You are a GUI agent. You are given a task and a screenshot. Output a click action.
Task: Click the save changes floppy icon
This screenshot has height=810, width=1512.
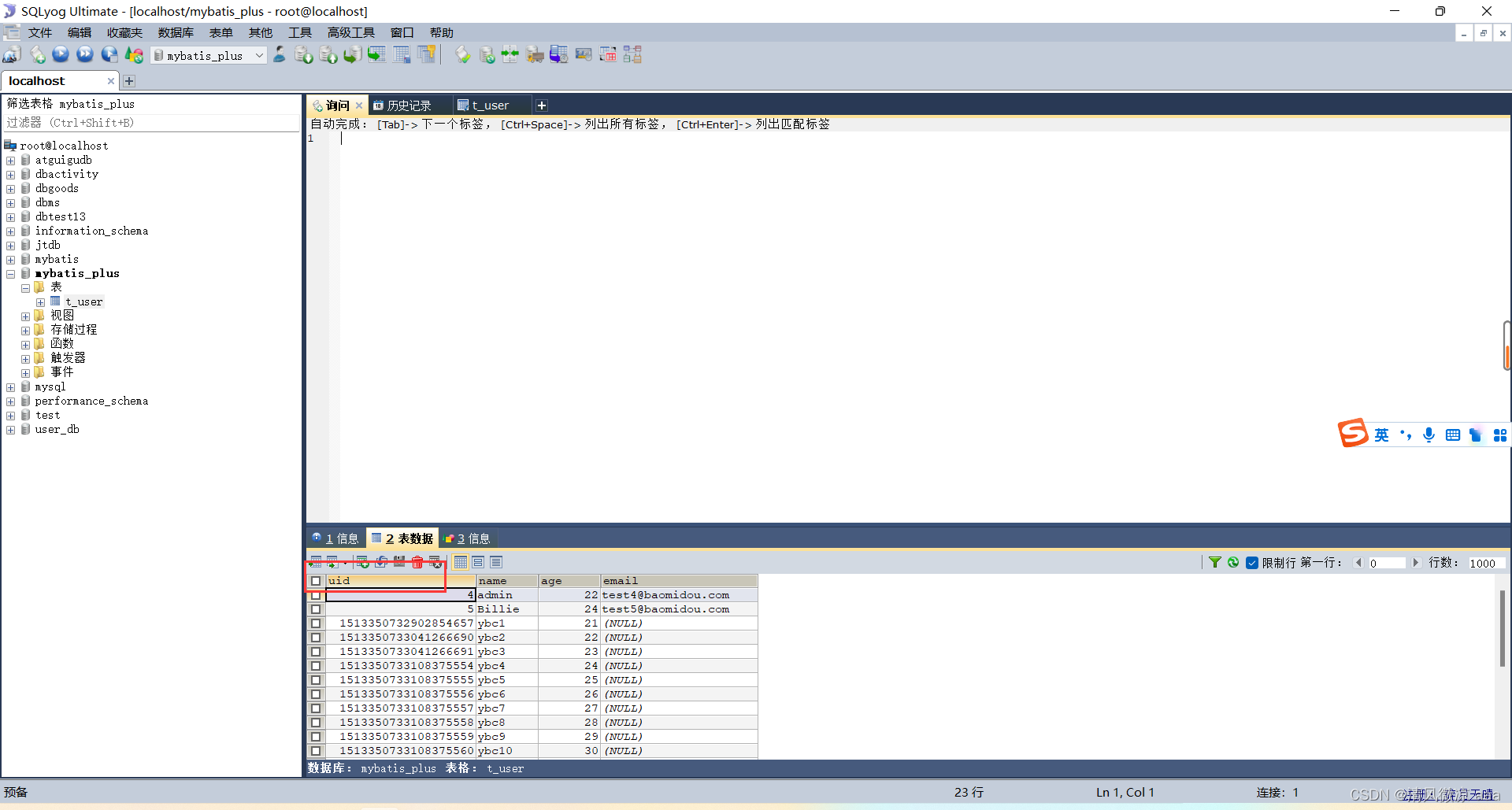click(x=399, y=562)
